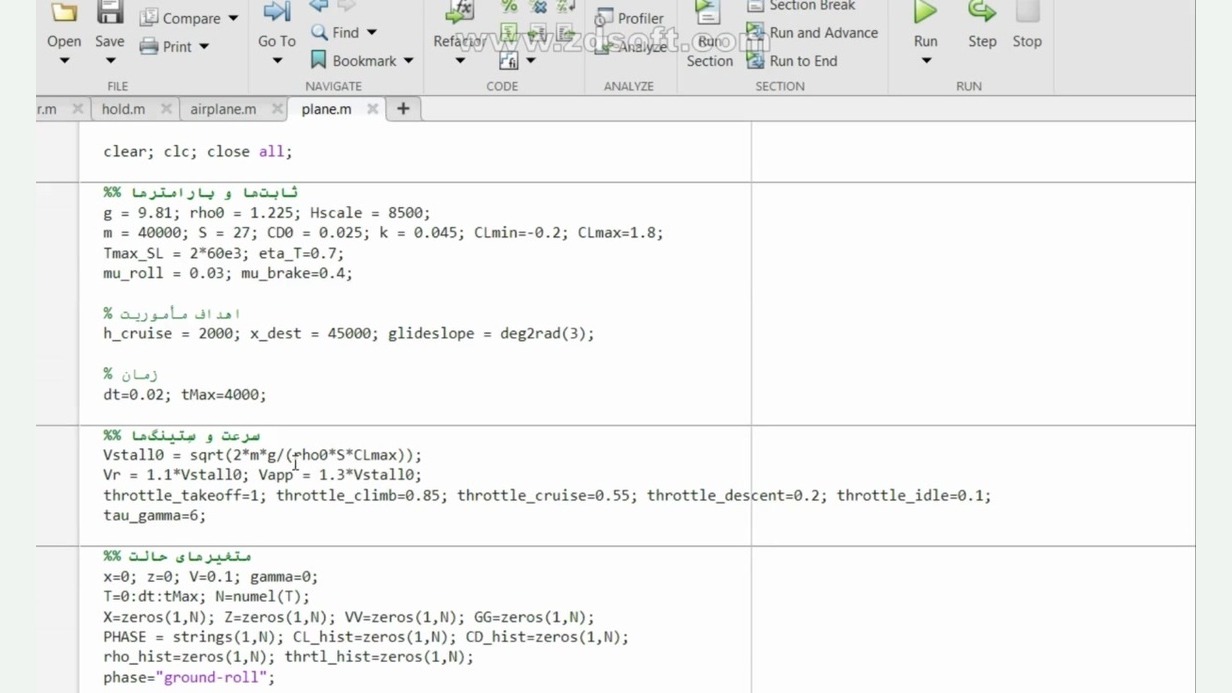
Task: Click the comment percent icon
Action: click(509, 7)
